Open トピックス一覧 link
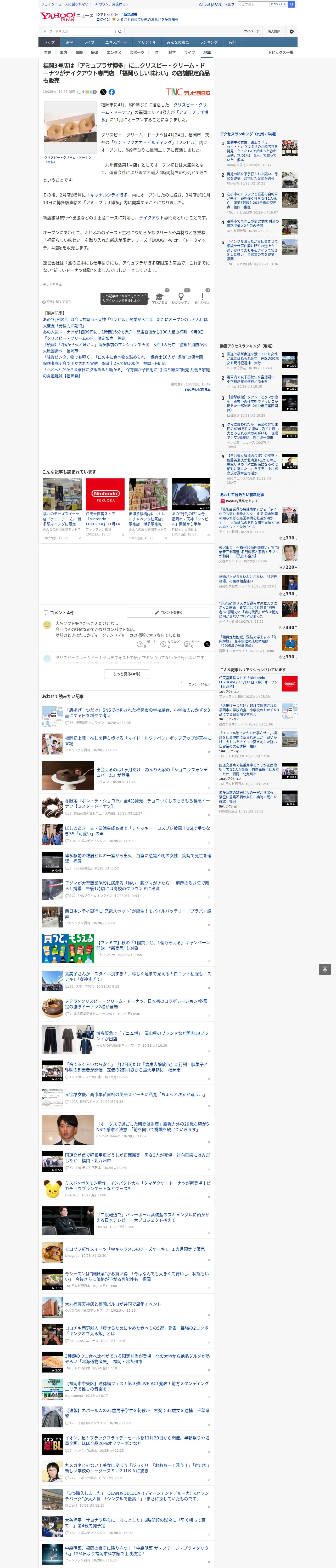 [x=281, y=52]
